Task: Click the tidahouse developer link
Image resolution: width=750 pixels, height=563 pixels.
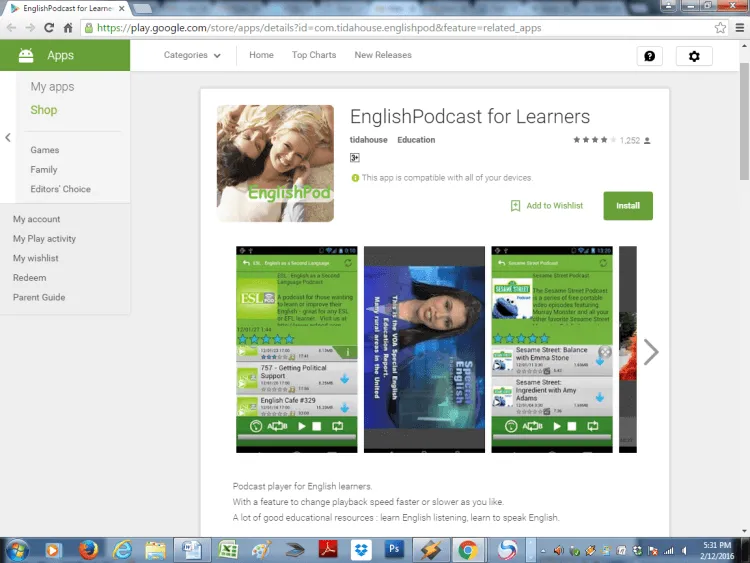Action: click(368, 140)
